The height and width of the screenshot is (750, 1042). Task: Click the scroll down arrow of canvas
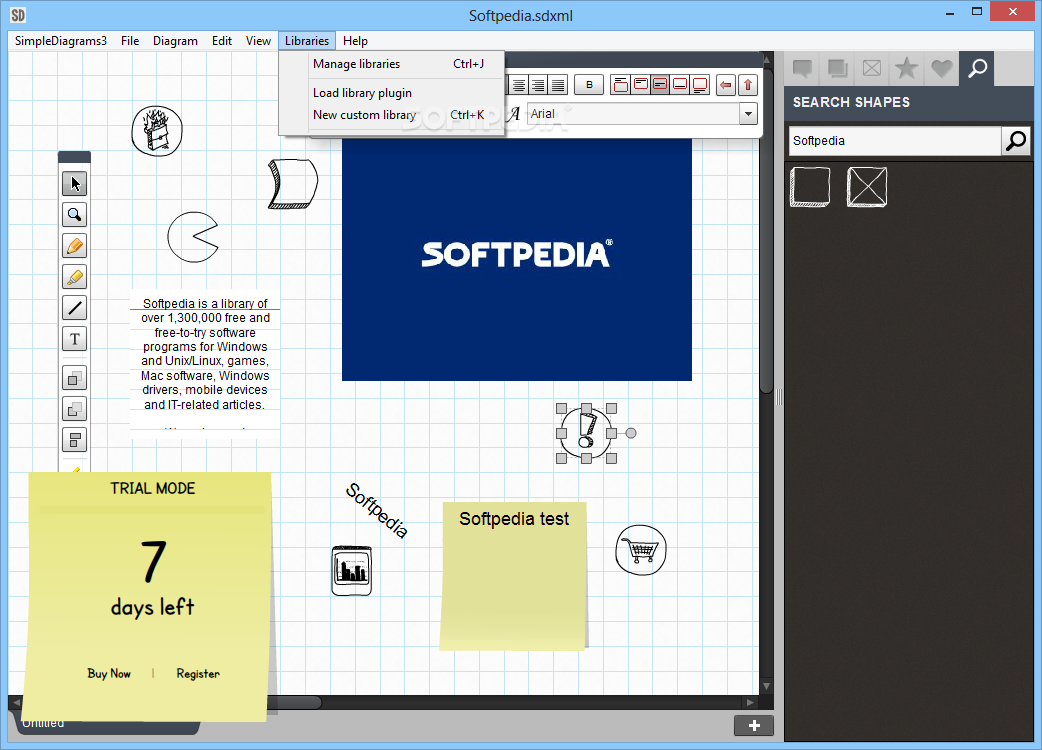tap(766, 686)
